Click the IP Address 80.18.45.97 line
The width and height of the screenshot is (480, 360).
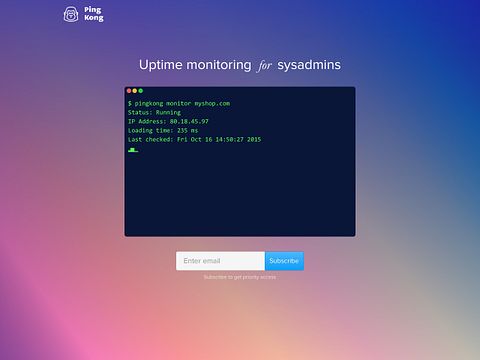coord(168,121)
